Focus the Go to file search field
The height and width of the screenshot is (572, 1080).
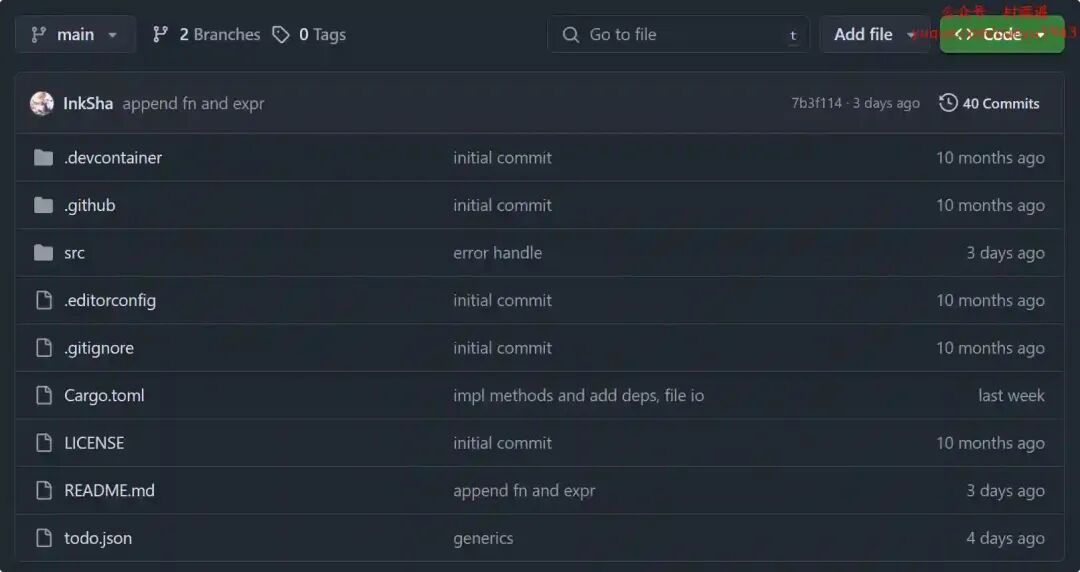click(x=678, y=35)
